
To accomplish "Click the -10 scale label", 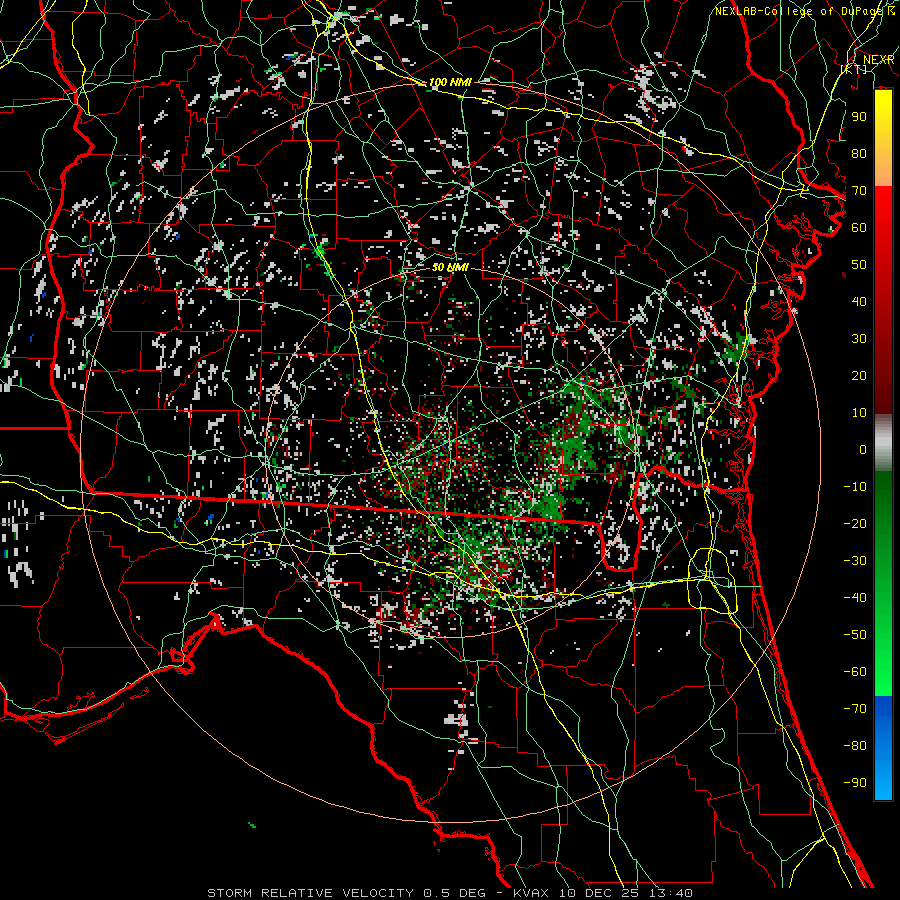I will click(855, 487).
